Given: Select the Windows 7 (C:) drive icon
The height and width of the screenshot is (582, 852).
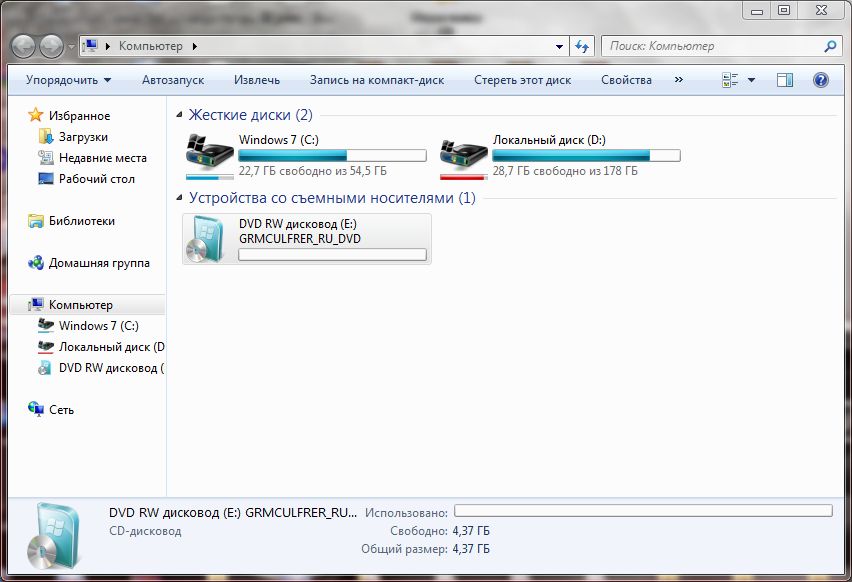Looking at the screenshot, I should pos(210,156).
